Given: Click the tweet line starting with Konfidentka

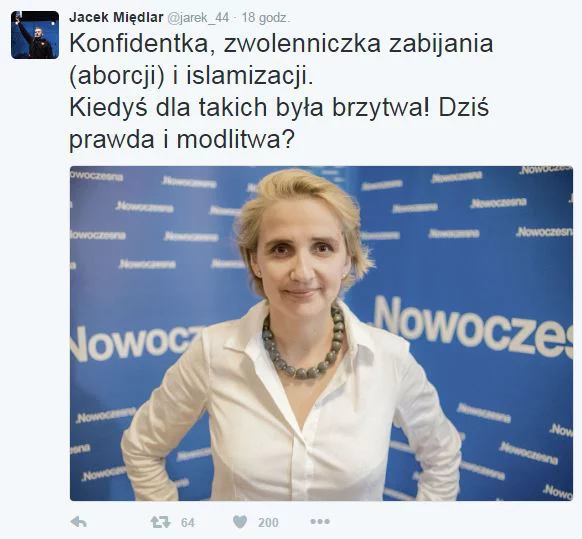Looking at the screenshot, I should tap(281, 44).
